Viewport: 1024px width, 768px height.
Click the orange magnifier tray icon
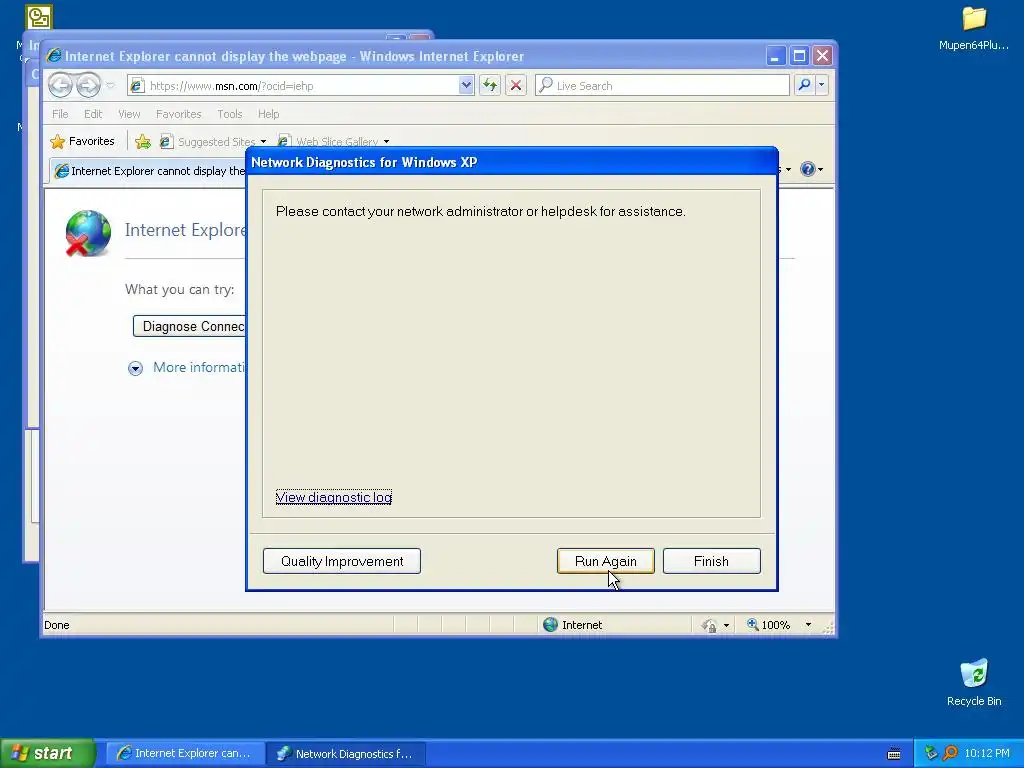pyautogui.click(x=950, y=753)
